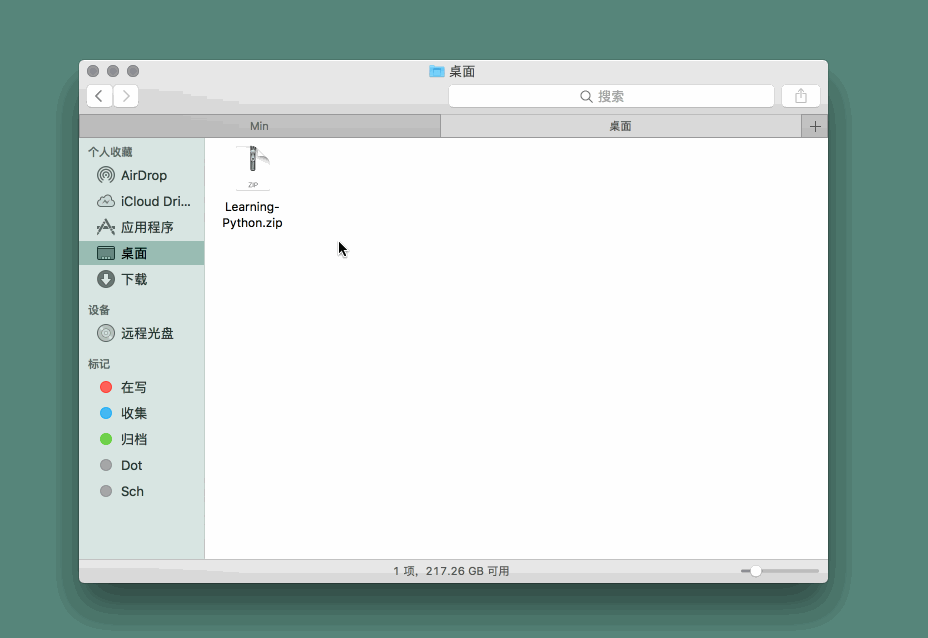This screenshot has height=638, width=928.
Task: Select 下载 text in sidebar
Action: coord(134,279)
